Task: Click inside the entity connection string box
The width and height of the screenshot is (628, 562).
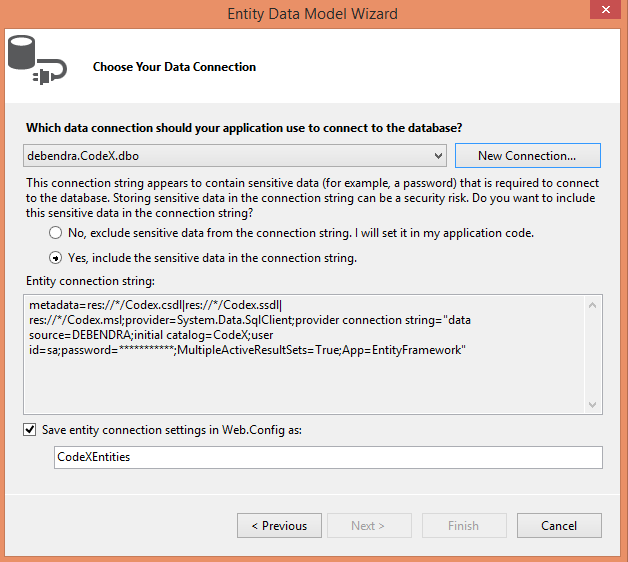Action: 300,352
